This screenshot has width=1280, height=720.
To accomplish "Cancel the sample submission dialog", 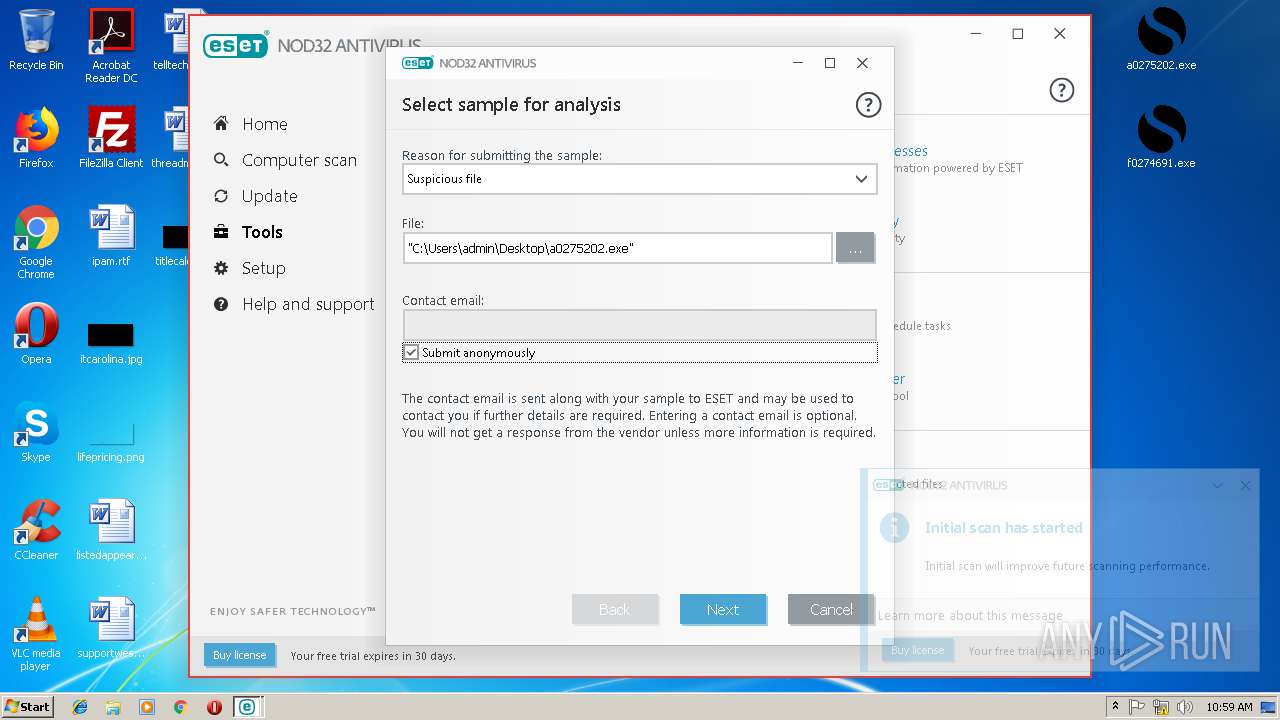I will point(831,609).
